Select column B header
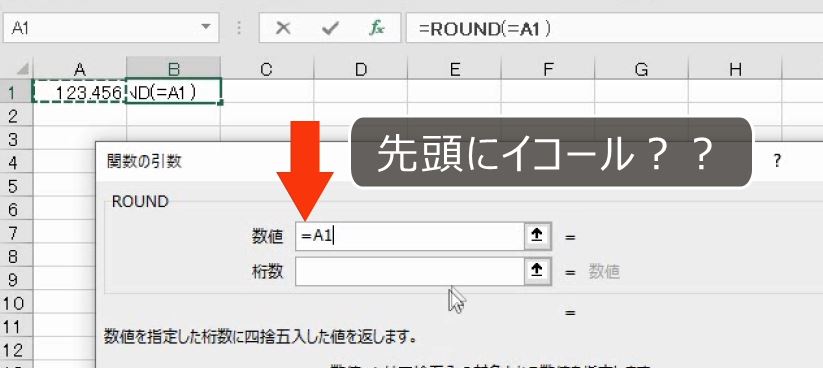Image resolution: width=823 pixels, height=368 pixels. [x=174, y=69]
